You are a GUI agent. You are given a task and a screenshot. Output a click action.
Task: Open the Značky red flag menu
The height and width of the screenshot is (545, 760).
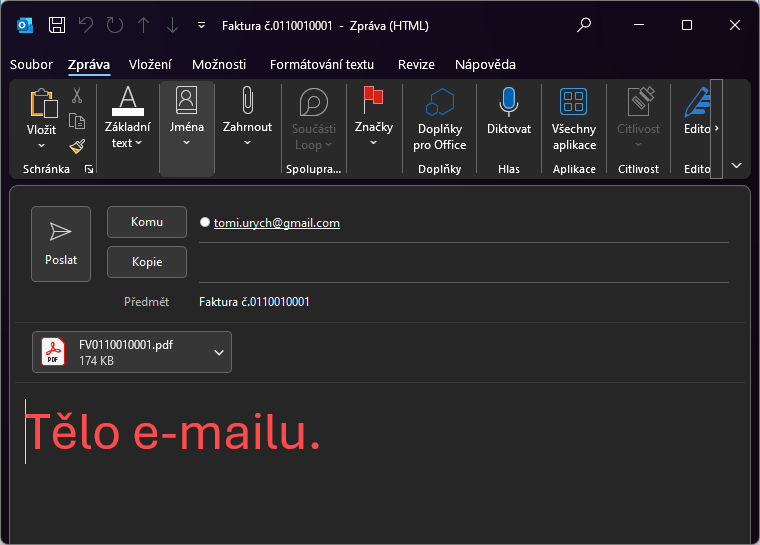click(373, 117)
